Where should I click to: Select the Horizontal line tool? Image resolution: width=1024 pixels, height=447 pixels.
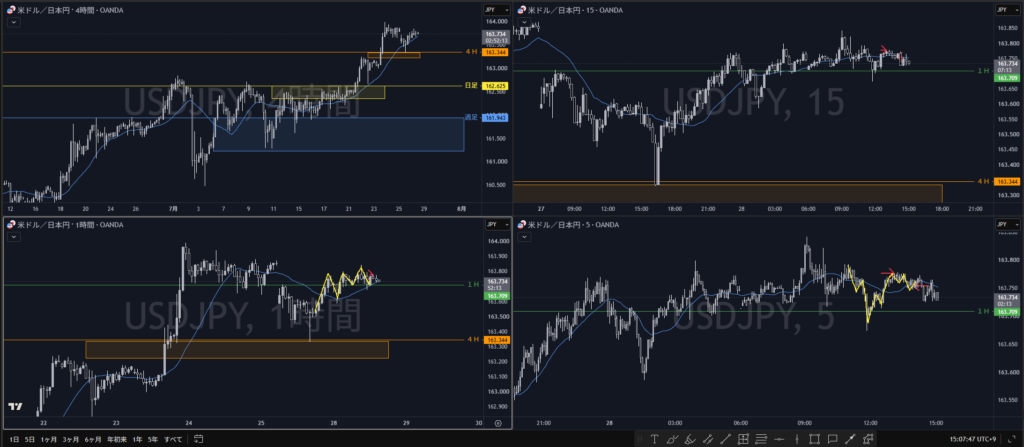(779, 439)
